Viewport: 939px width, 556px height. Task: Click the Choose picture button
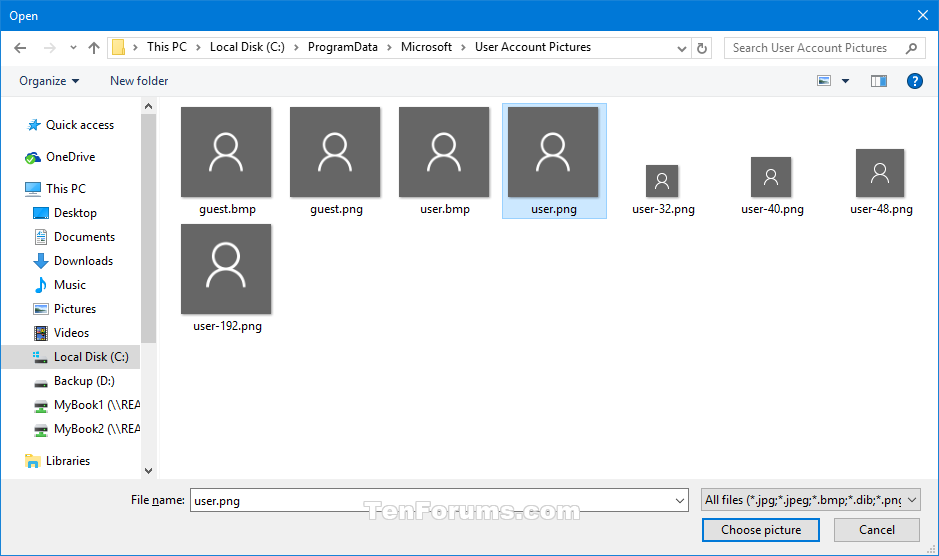[x=761, y=530]
